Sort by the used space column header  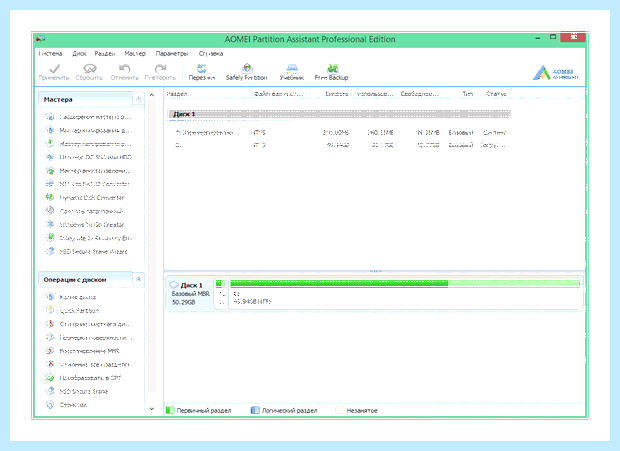pyautogui.click(x=374, y=94)
